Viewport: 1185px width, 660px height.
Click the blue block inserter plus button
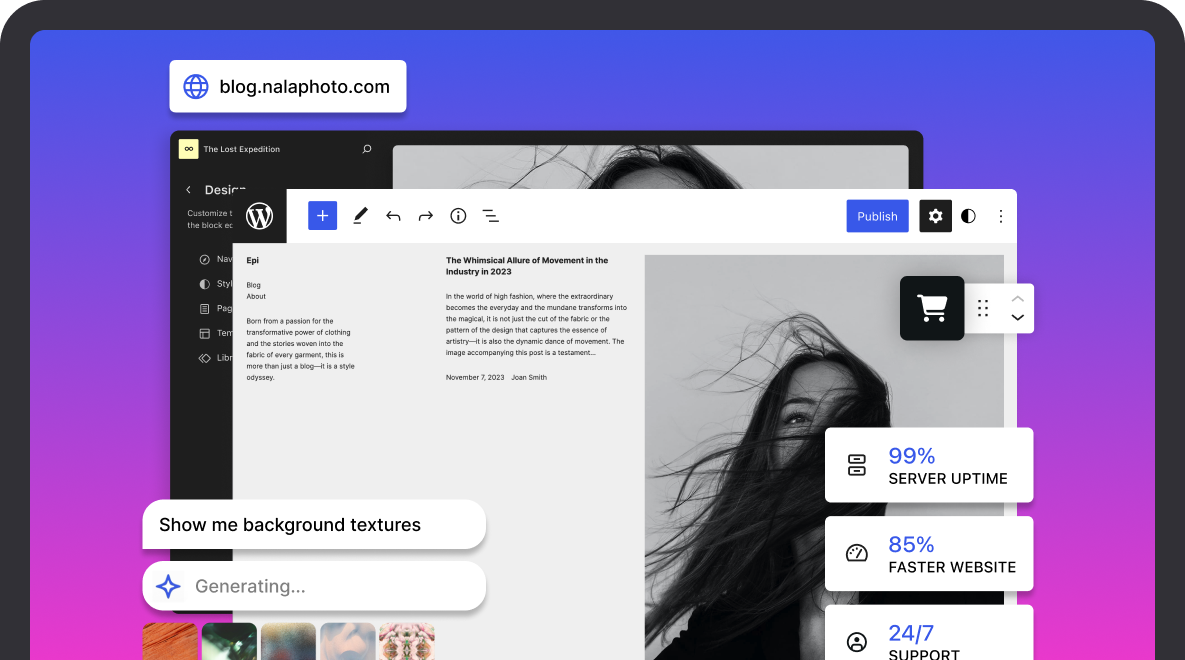pyautogui.click(x=322, y=216)
